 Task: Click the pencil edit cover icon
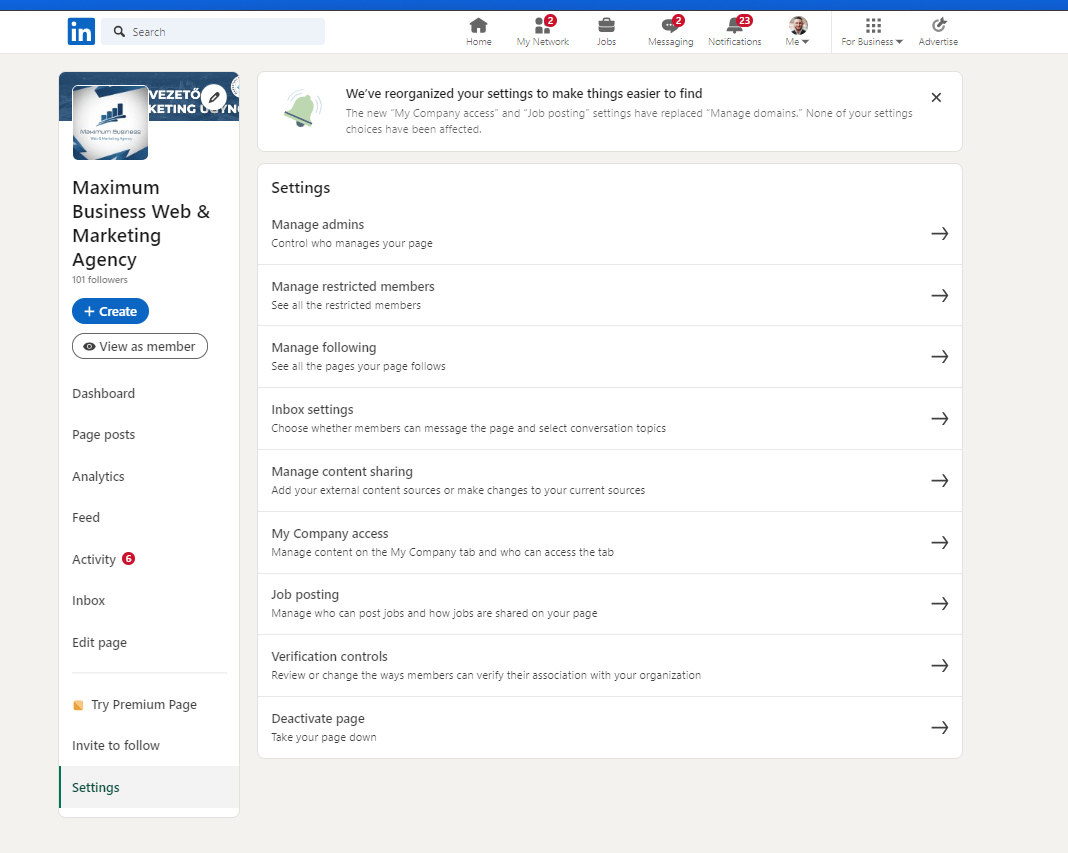(x=214, y=97)
